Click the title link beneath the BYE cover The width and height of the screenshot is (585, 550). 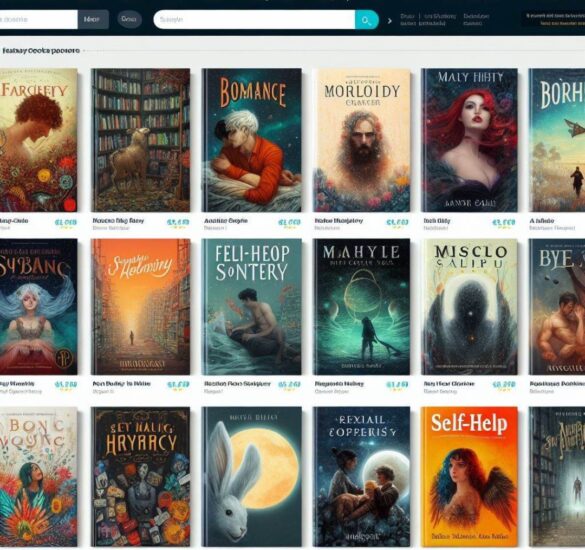pos(557,384)
